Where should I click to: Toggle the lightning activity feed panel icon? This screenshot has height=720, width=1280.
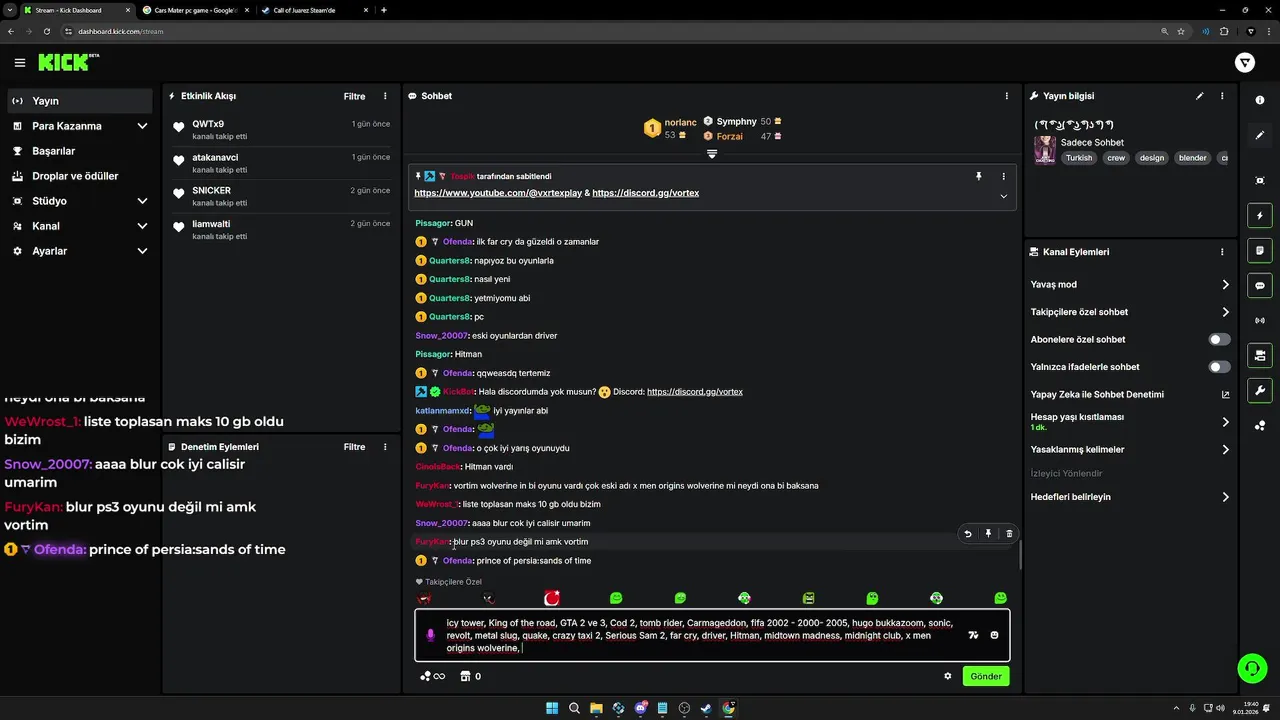pyautogui.click(x=1260, y=215)
